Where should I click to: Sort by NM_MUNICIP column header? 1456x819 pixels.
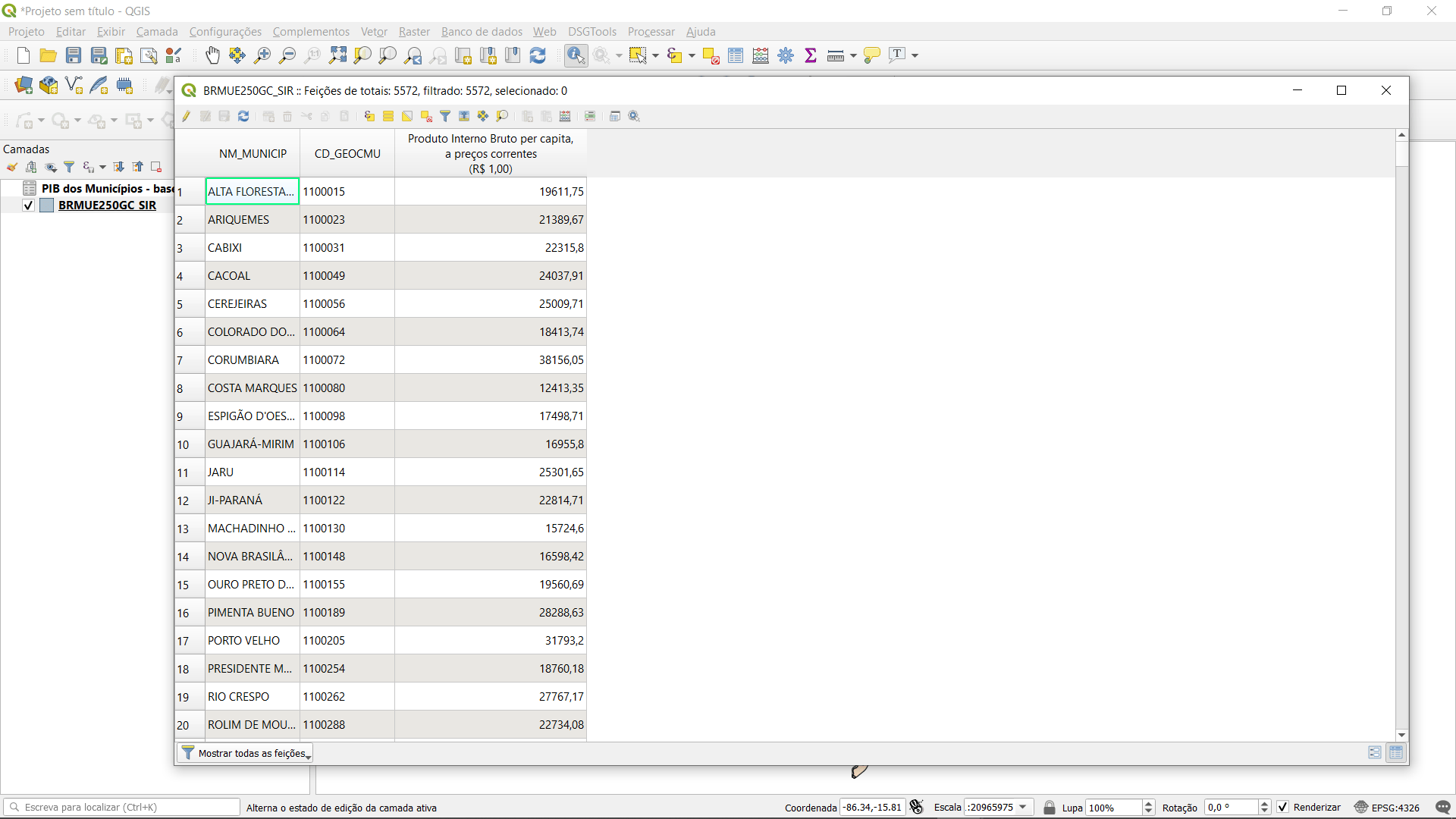253,154
